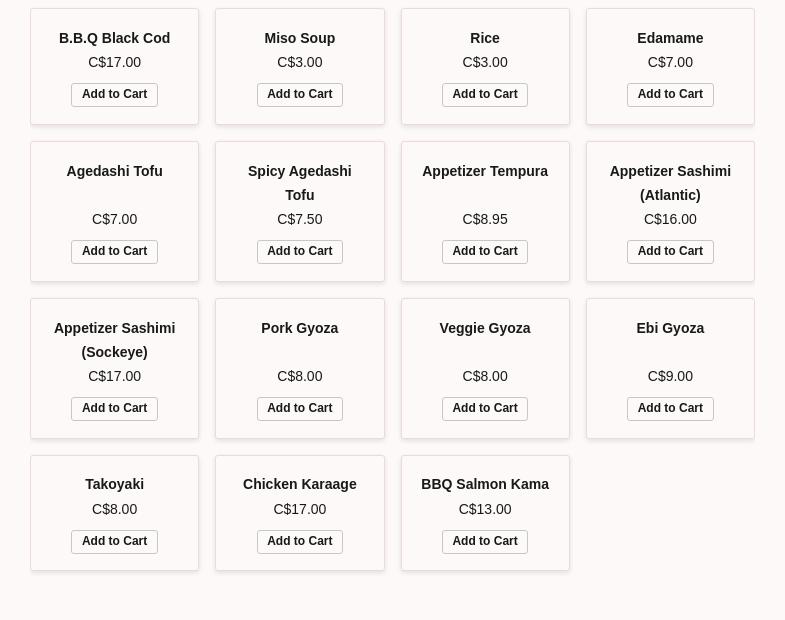The image size is (785, 620).
Task: Add Miso Soup to cart
Action: (299, 95)
